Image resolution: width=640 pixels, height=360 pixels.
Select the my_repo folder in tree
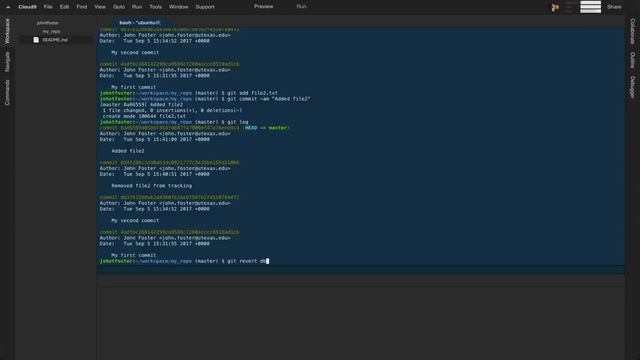[x=51, y=31]
